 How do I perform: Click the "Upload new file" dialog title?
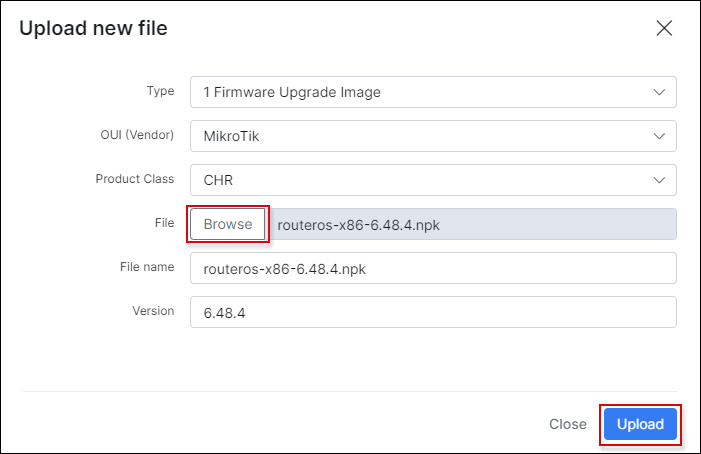click(93, 28)
